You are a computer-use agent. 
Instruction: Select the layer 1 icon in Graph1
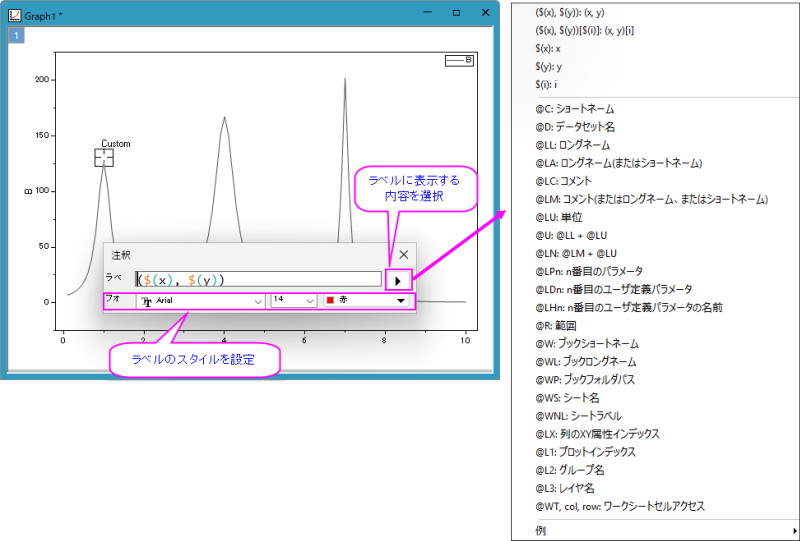coord(16,35)
